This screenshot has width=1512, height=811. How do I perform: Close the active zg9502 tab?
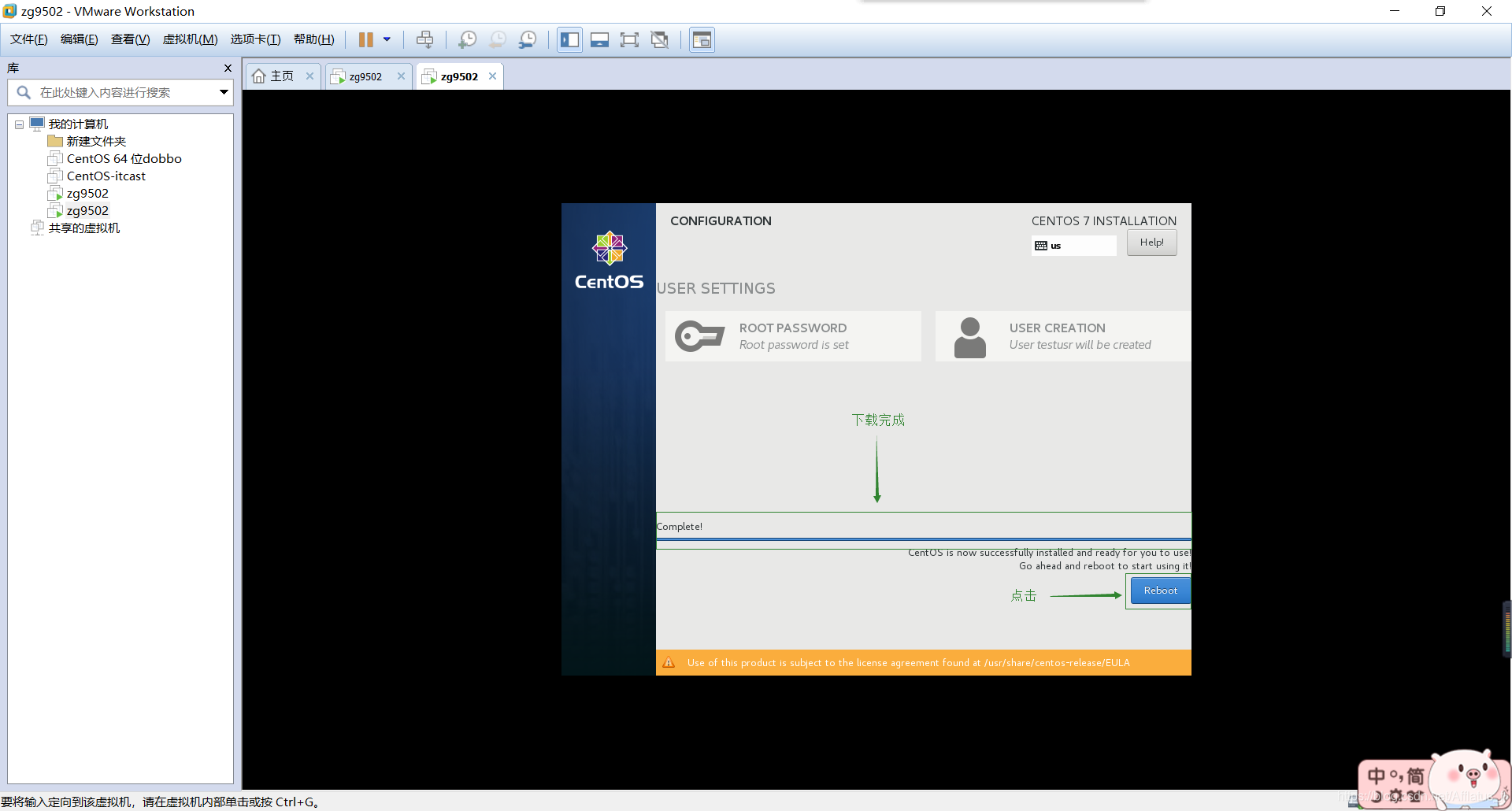[x=492, y=76]
